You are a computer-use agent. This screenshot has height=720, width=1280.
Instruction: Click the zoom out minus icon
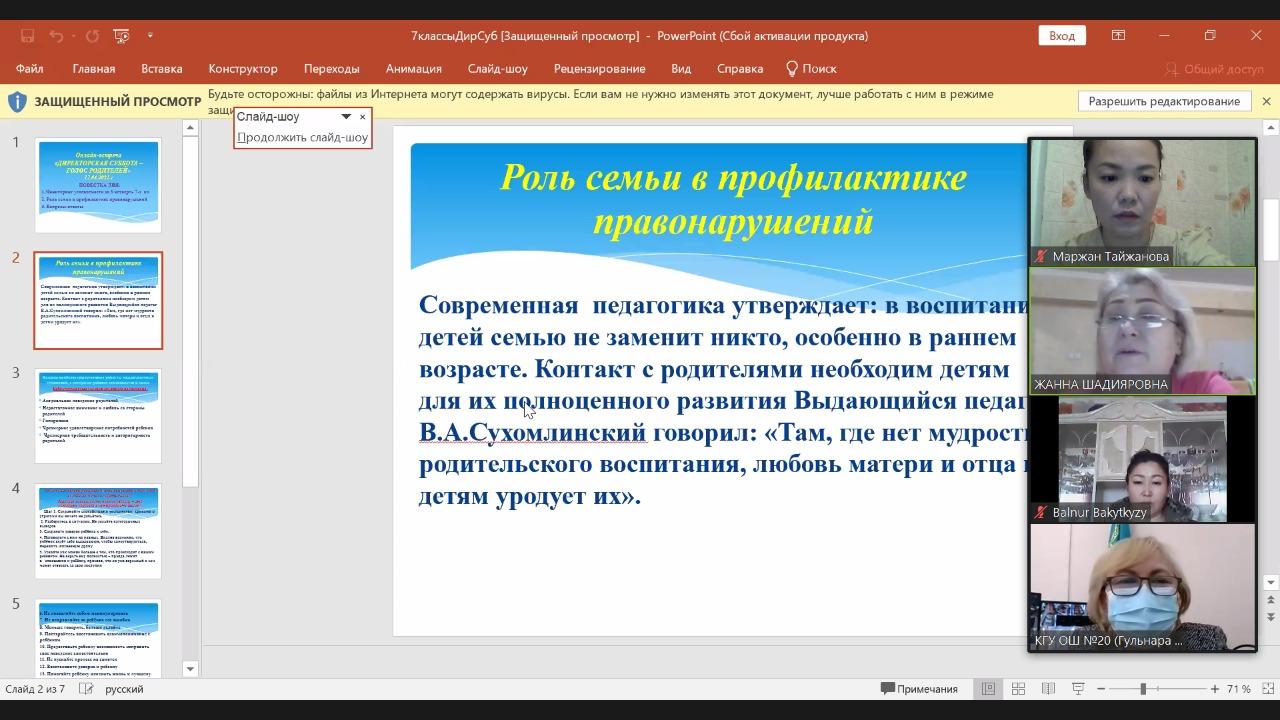point(1101,689)
